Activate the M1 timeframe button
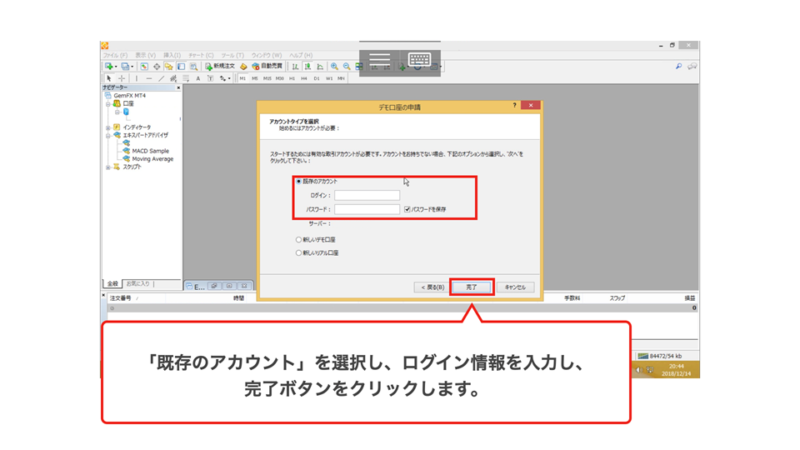This screenshot has height=450, width=800. [242, 79]
